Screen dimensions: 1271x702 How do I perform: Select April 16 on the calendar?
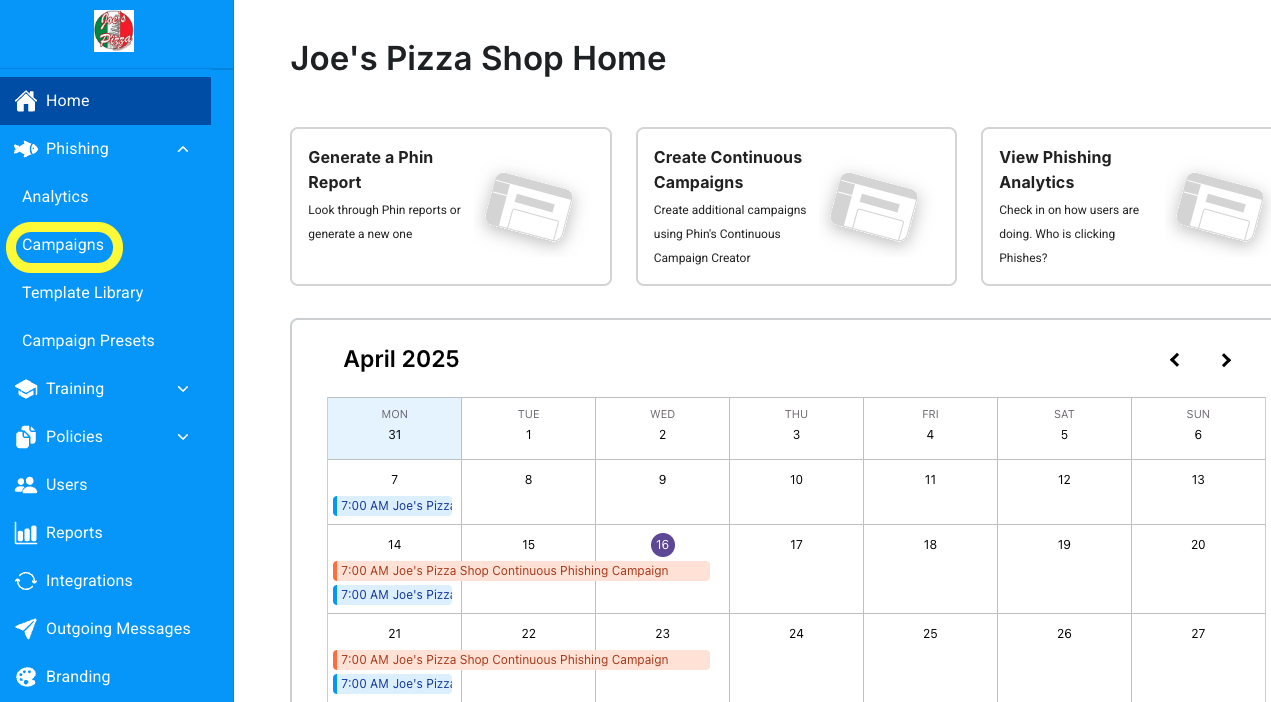tap(662, 545)
